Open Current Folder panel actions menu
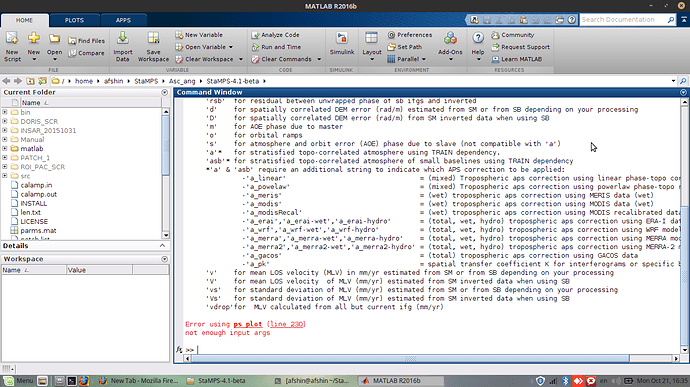The image size is (690, 387). (165, 92)
